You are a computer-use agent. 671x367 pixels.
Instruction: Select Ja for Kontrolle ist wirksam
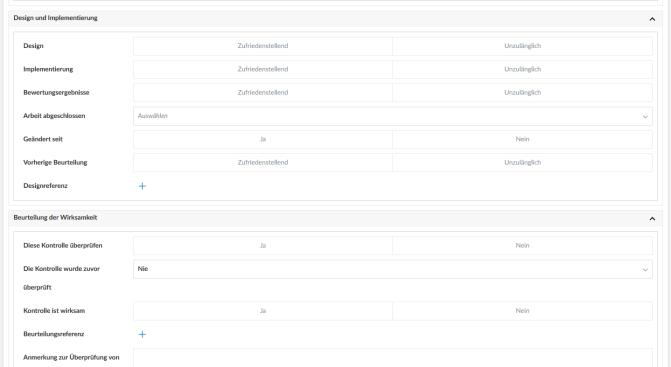coord(263,311)
